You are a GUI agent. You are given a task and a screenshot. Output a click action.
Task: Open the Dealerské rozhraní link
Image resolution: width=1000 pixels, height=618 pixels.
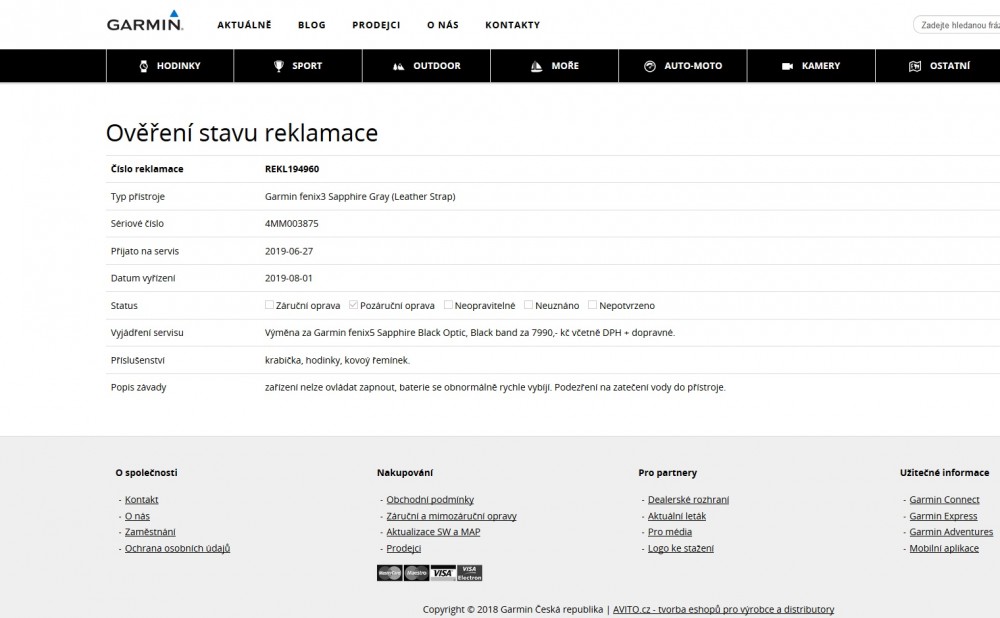pyautogui.click(x=688, y=500)
